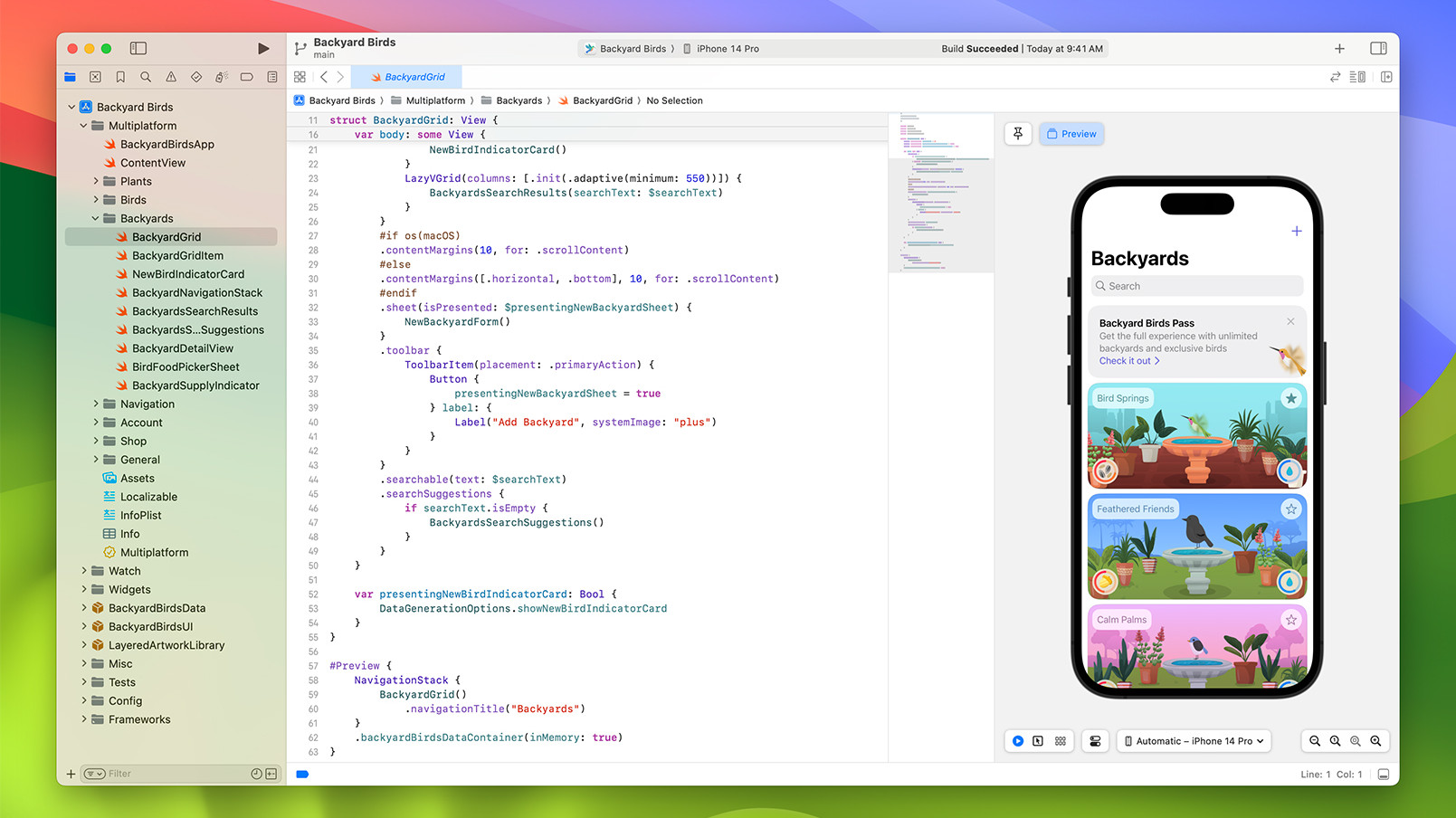Image resolution: width=1456 pixels, height=818 pixels.
Task: Expand the Navigation folder
Action: (x=96, y=404)
